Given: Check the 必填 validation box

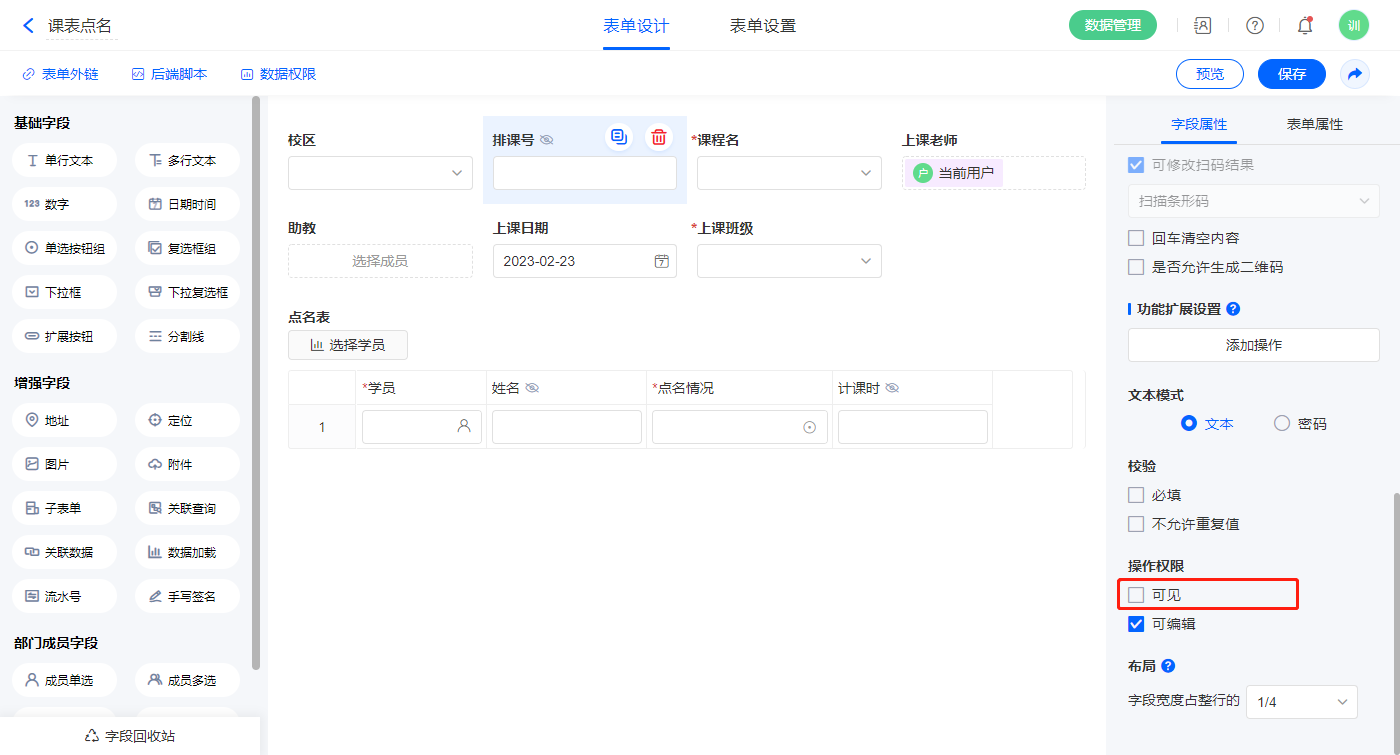Looking at the screenshot, I should [1136, 495].
